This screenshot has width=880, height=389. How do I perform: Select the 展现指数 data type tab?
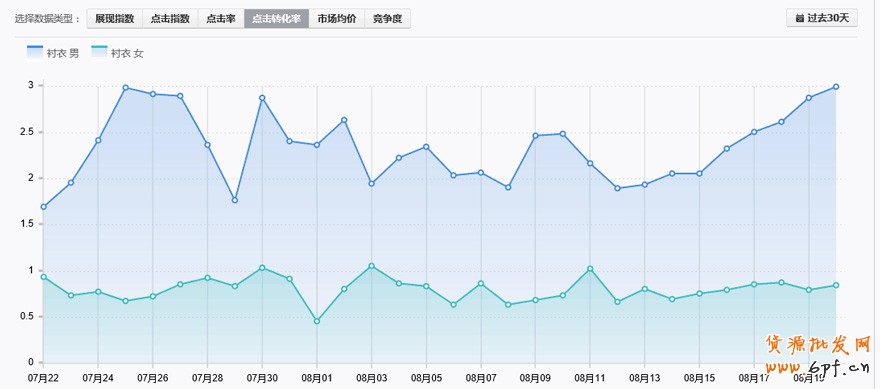coord(114,19)
